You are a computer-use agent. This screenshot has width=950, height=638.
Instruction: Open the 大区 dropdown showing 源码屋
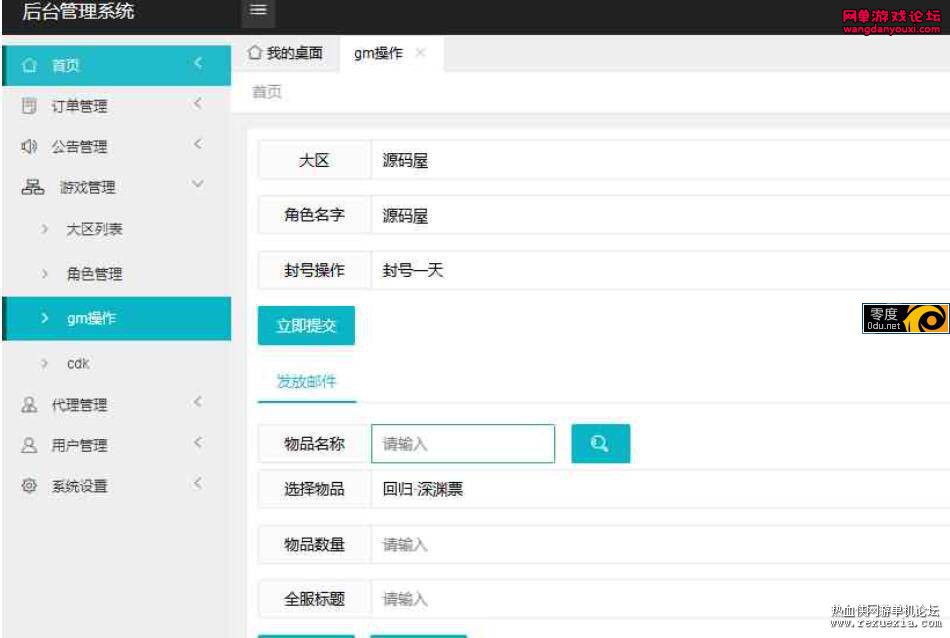click(660, 160)
